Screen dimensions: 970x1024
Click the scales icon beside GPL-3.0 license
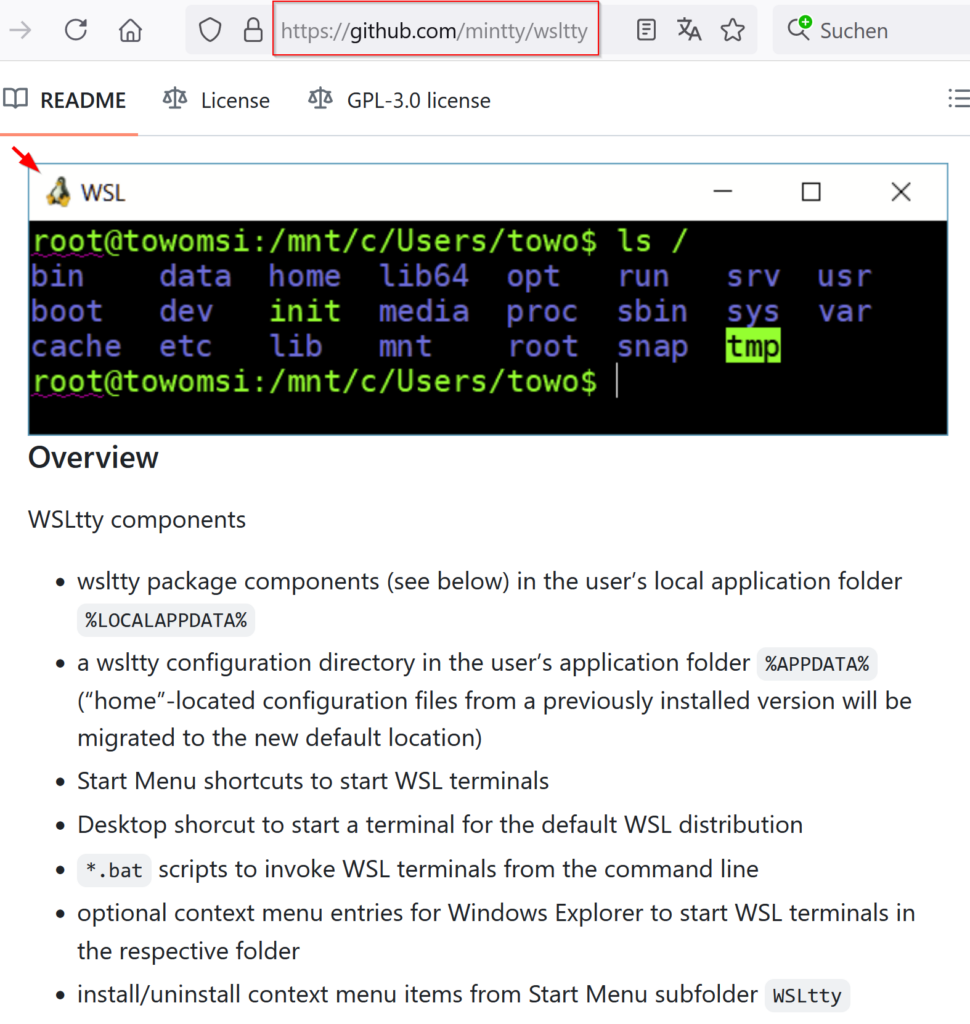click(319, 99)
